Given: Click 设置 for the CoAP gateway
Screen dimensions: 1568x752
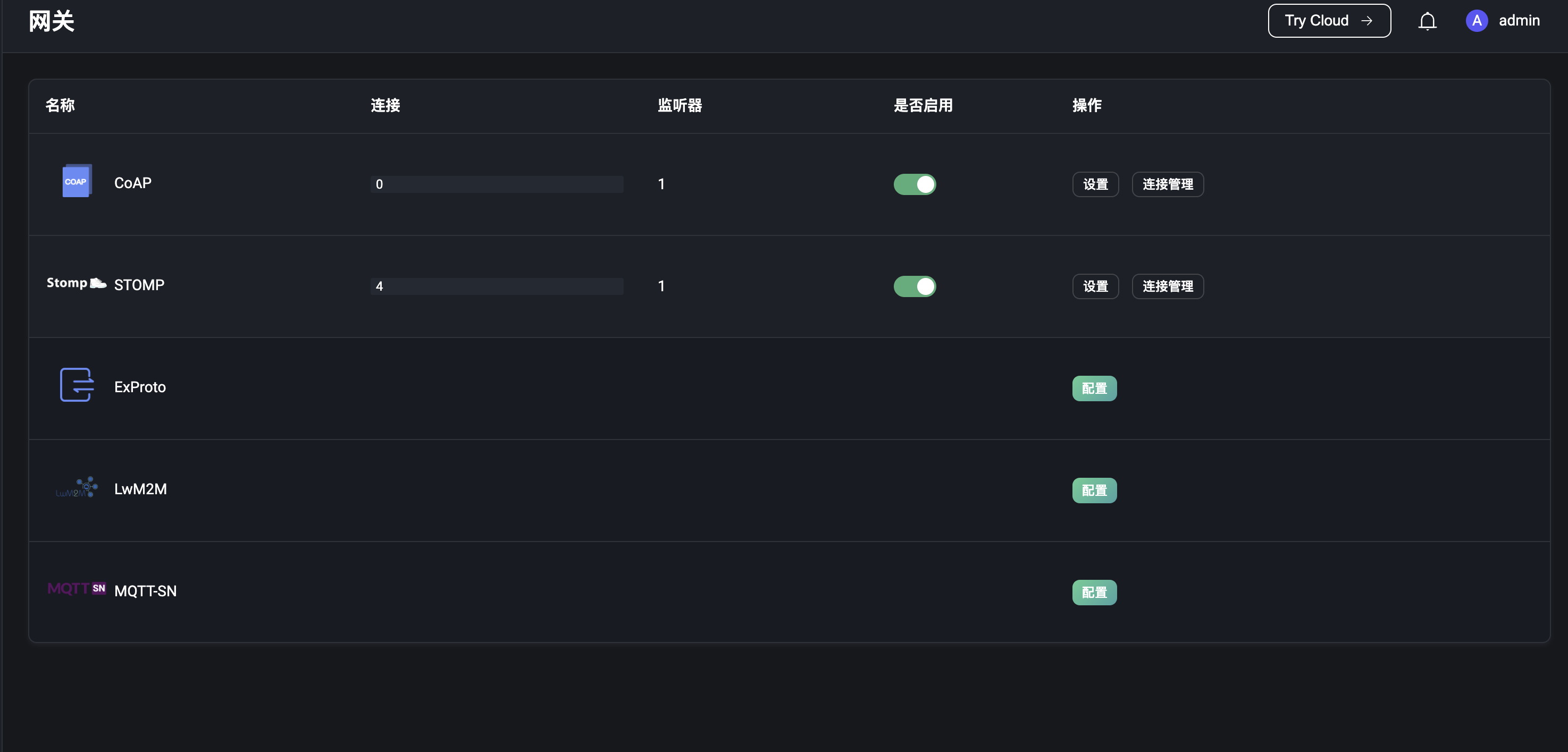Looking at the screenshot, I should click(x=1095, y=184).
